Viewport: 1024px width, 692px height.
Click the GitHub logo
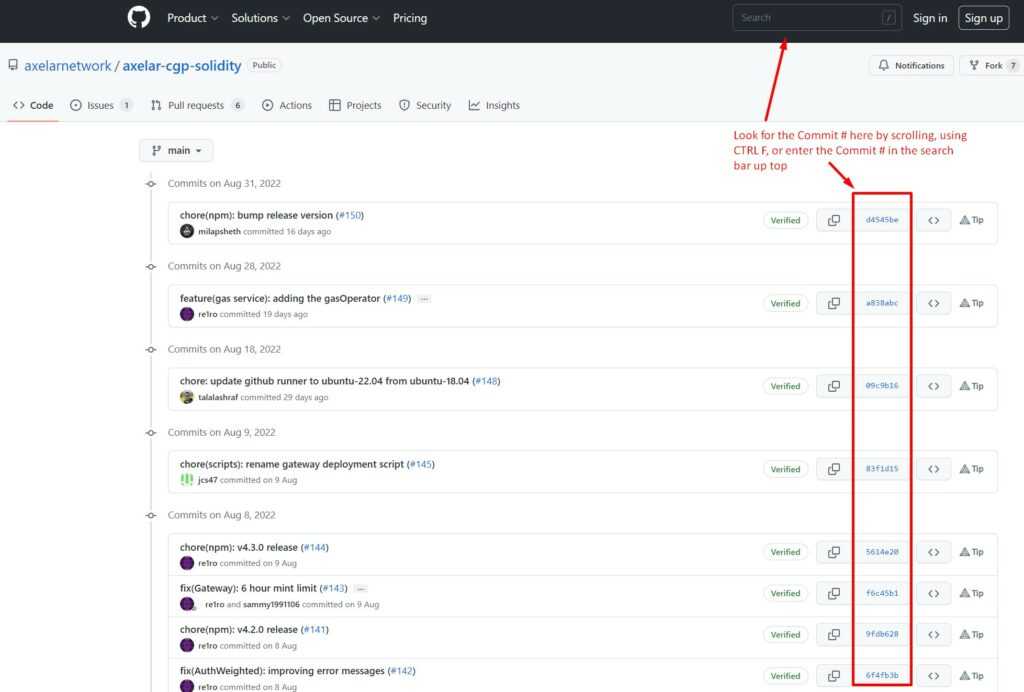pyautogui.click(x=138, y=17)
